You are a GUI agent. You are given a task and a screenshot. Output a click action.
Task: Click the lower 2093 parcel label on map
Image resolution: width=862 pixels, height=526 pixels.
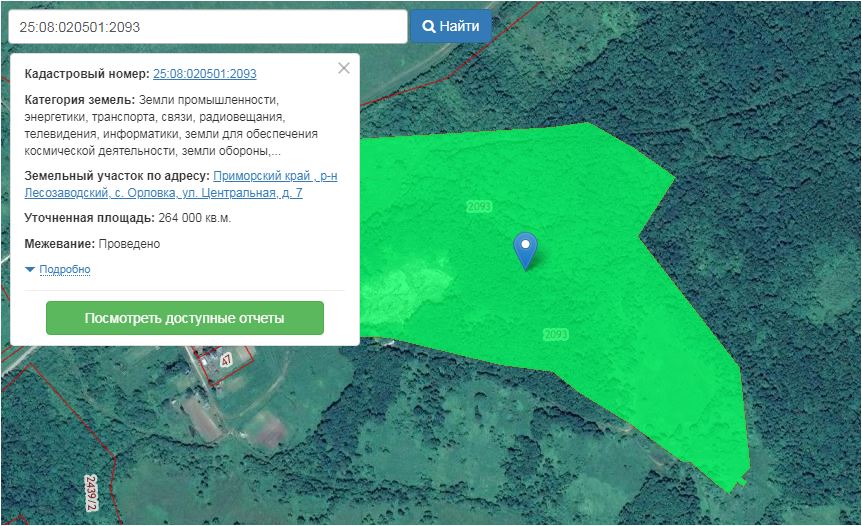(x=556, y=334)
